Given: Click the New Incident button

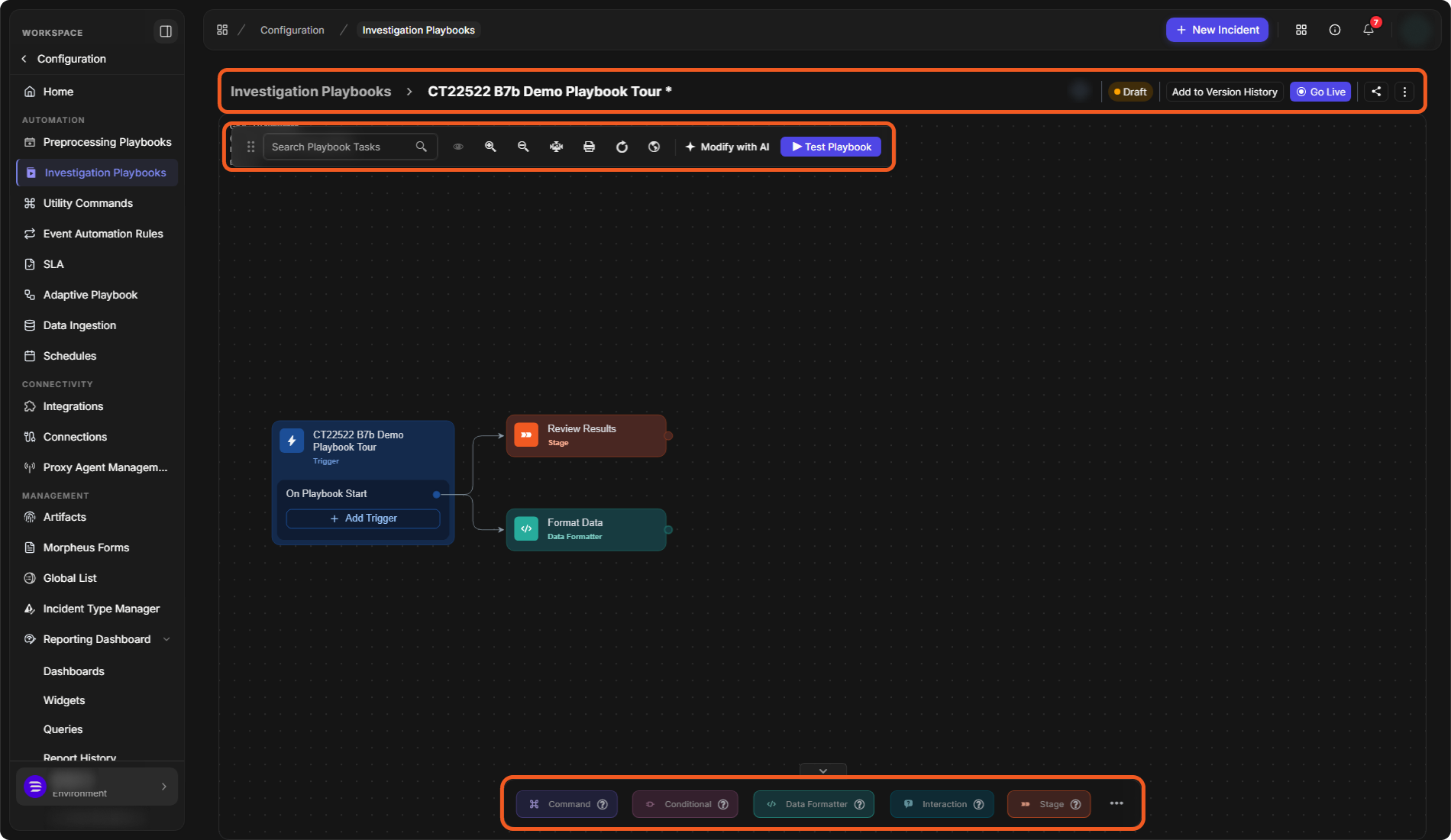Looking at the screenshot, I should point(1217,30).
